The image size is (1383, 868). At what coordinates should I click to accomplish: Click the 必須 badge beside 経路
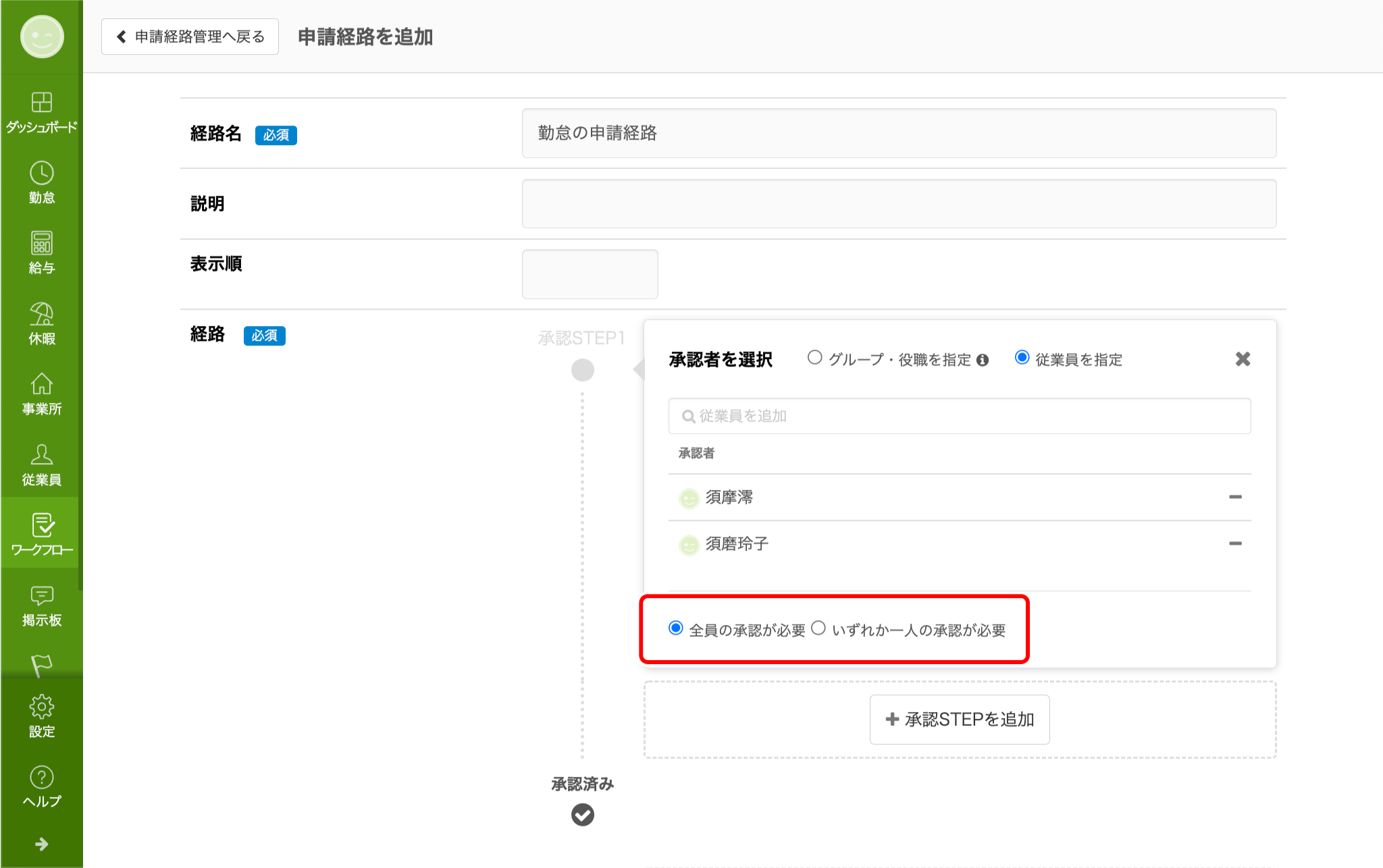tap(264, 335)
